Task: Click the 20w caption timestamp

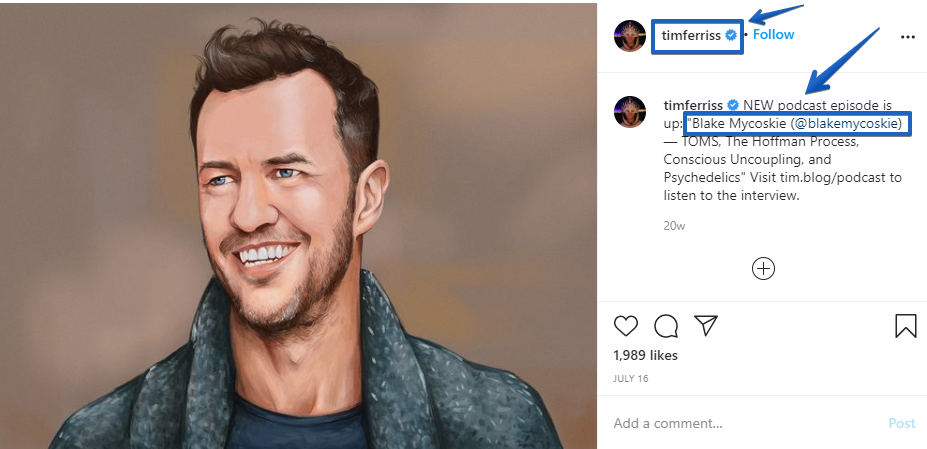Action: click(674, 226)
